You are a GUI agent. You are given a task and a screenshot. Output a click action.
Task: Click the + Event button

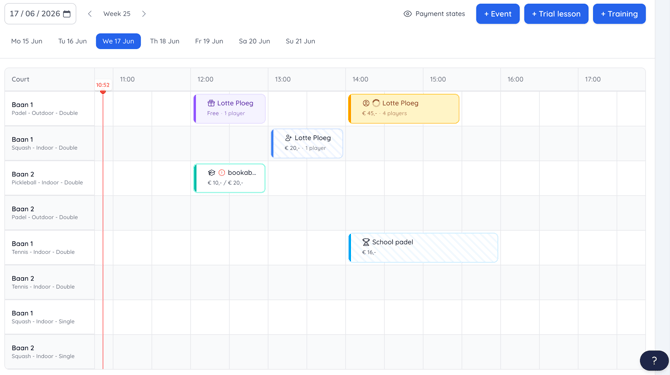498,14
